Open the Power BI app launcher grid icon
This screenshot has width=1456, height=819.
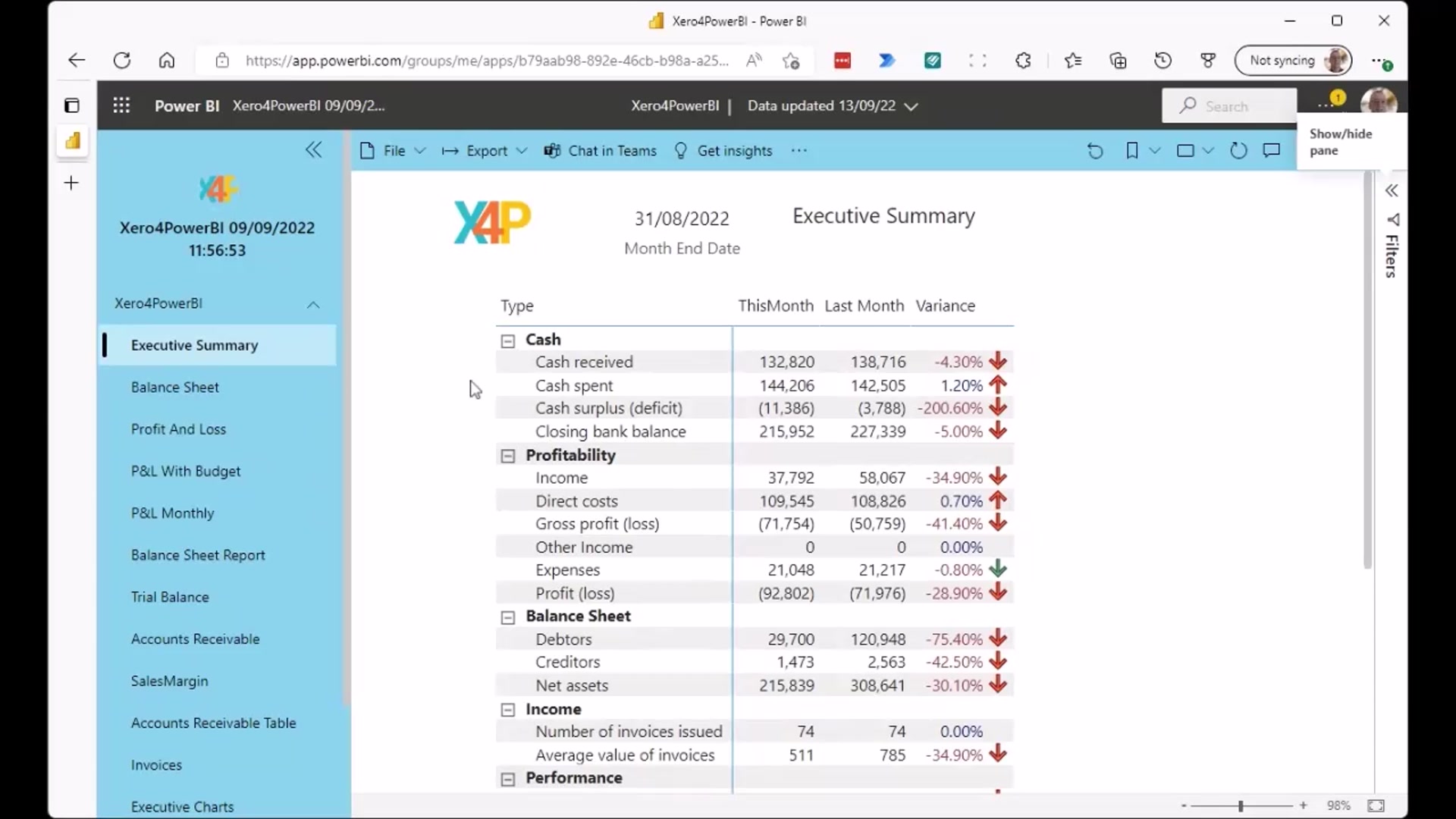(x=121, y=105)
